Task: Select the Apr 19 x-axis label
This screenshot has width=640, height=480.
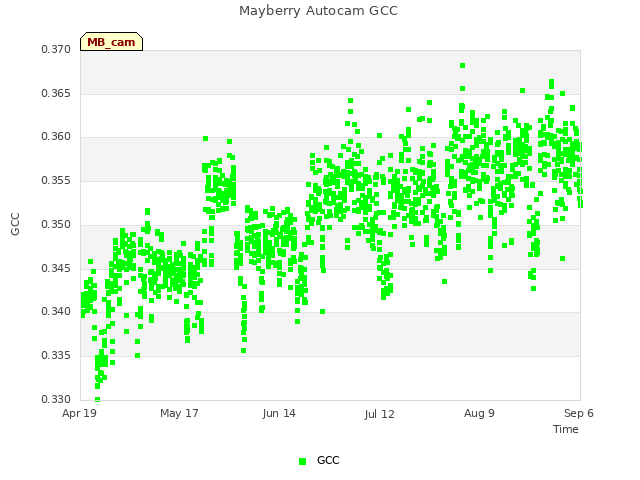Action: coord(79,413)
